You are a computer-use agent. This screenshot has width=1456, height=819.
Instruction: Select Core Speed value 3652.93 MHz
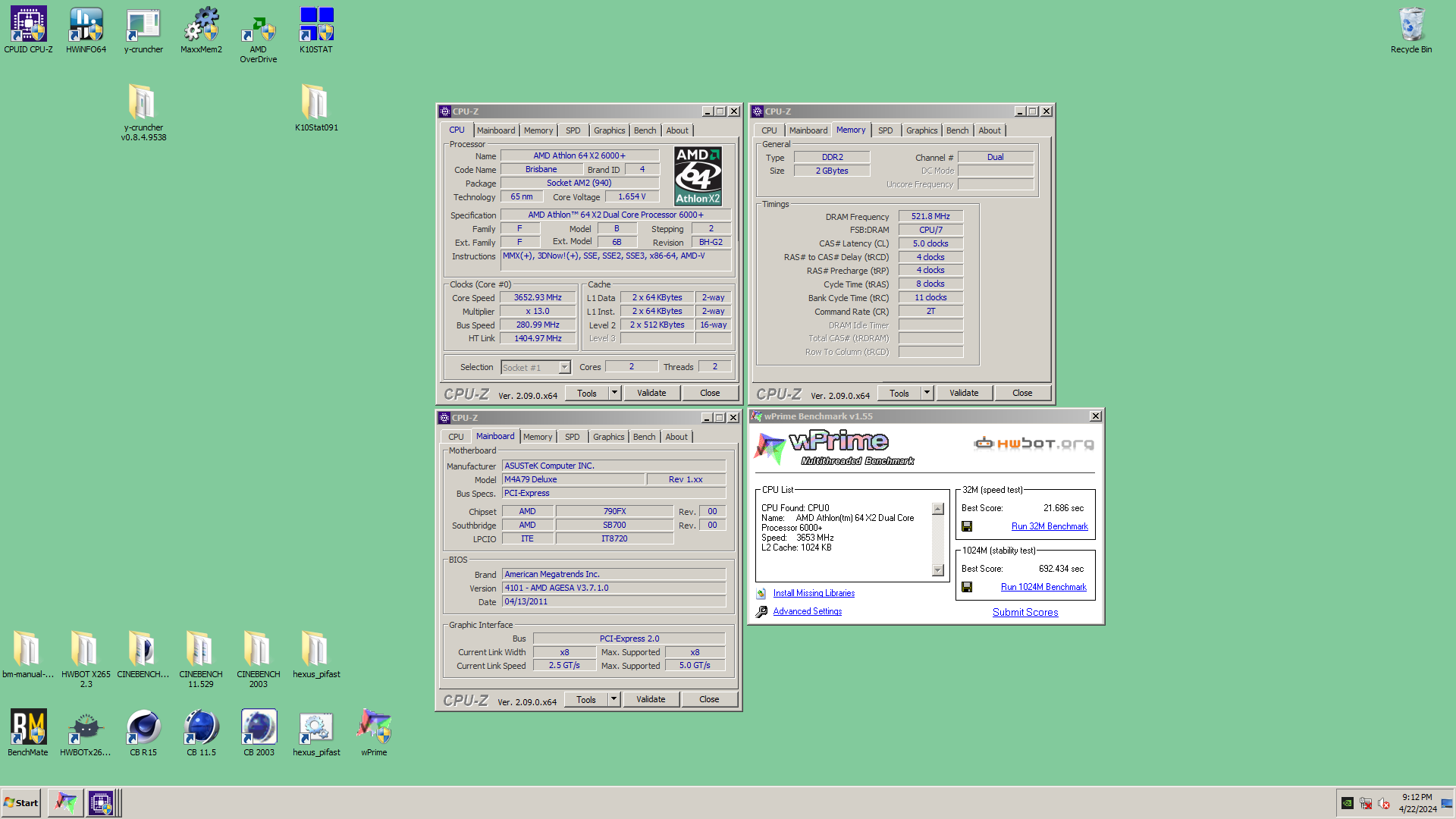click(538, 297)
